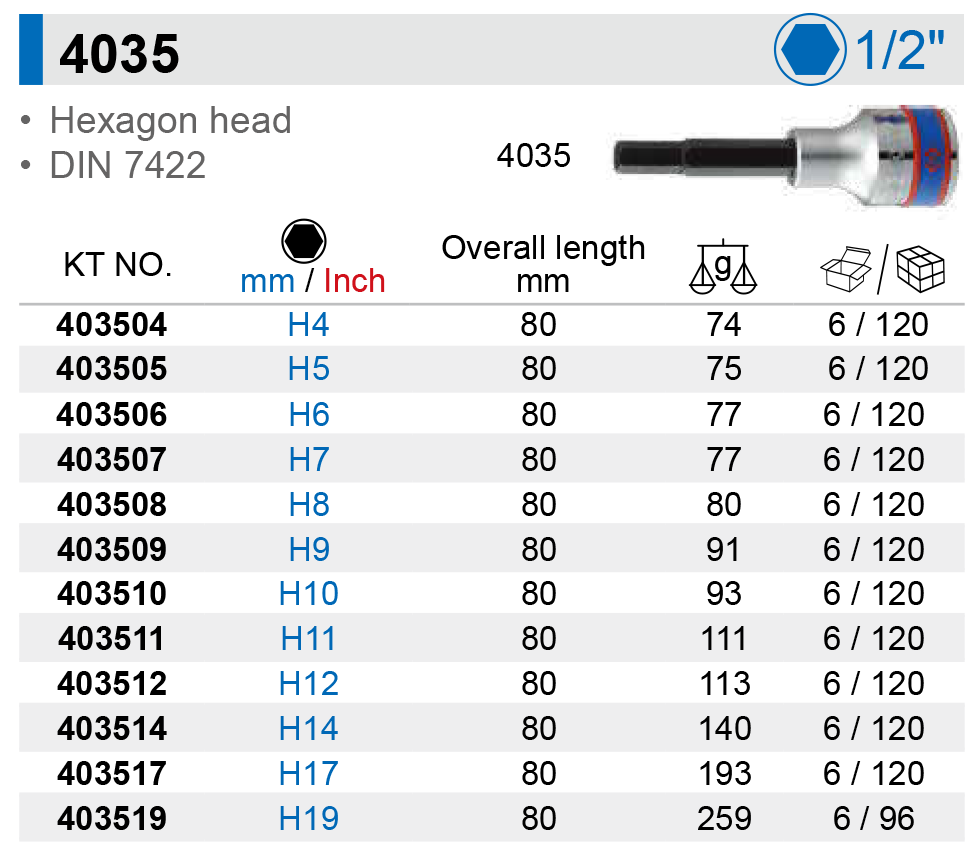The image size is (980, 857).
Task: Click the blue mm unit label
Action: coord(267,281)
